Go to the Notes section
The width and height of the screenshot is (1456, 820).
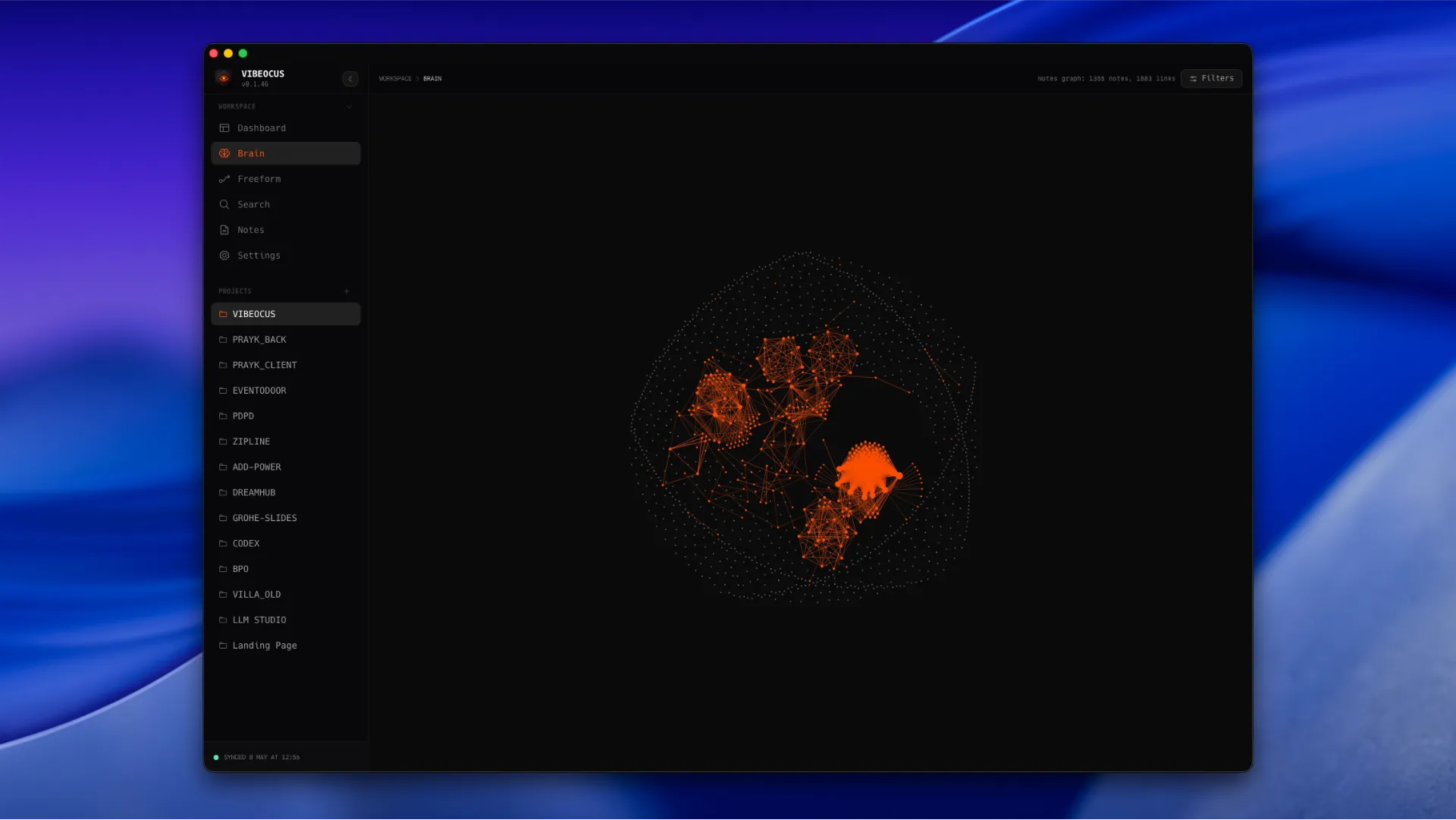[x=286, y=230]
